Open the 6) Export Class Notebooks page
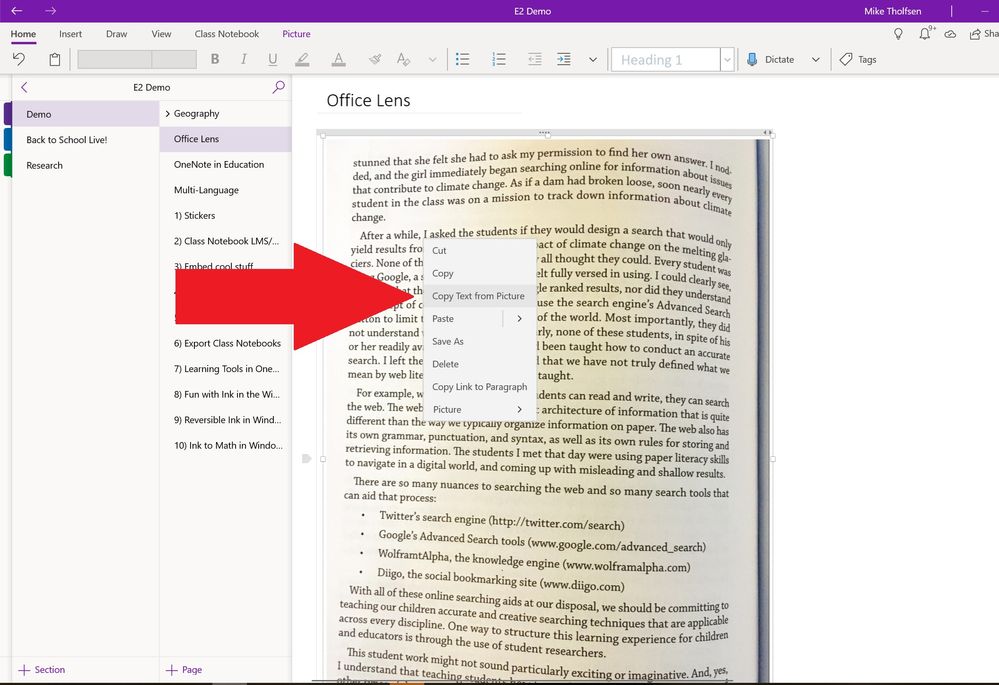The height and width of the screenshot is (685, 999). coord(226,343)
